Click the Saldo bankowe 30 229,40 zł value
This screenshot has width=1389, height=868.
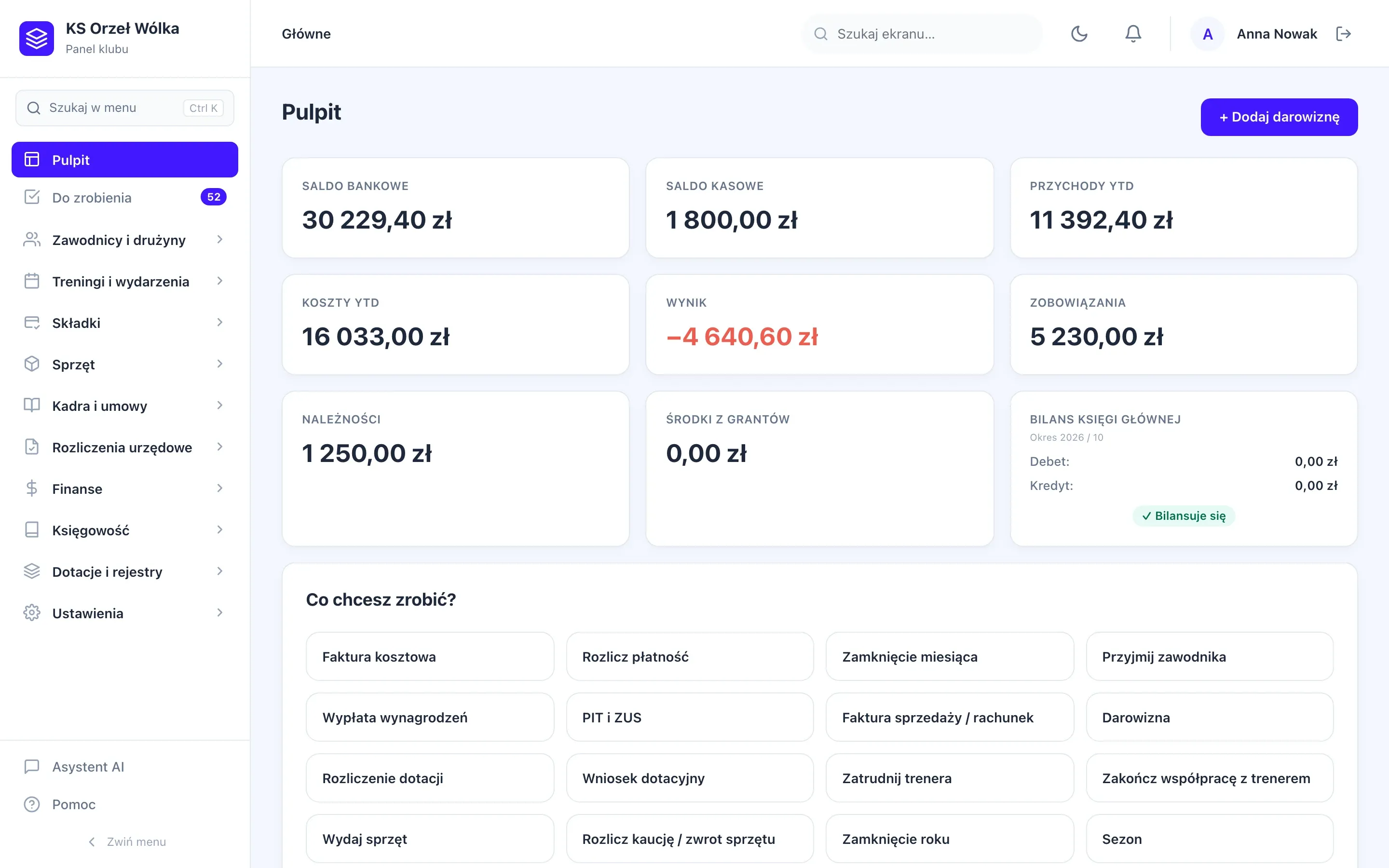pos(377,220)
